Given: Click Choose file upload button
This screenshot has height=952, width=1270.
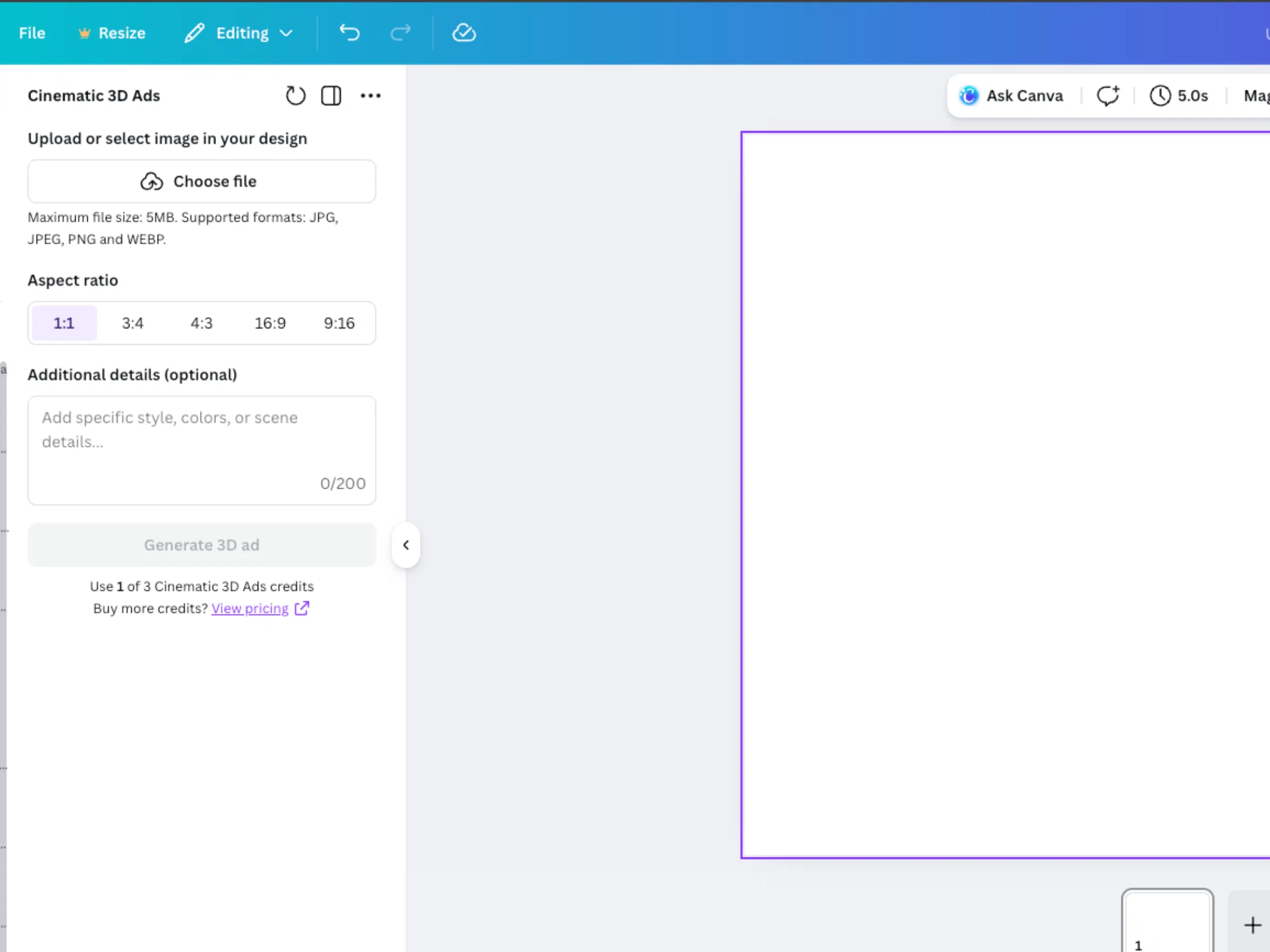Looking at the screenshot, I should click(x=202, y=181).
